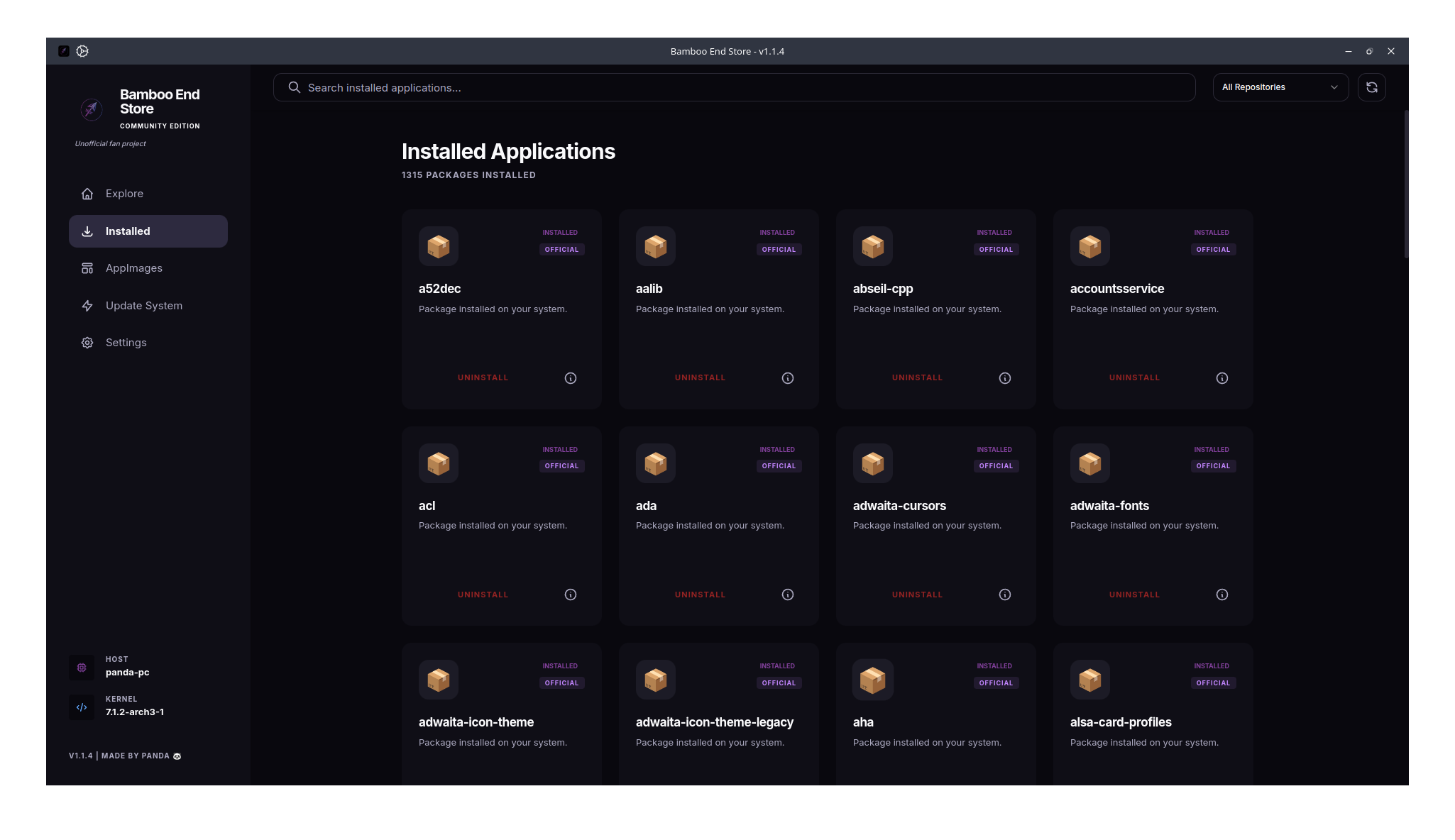Click the panda-pc host name
Image resolution: width=1455 pixels, height=840 pixels.
pyautogui.click(x=128, y=673)
